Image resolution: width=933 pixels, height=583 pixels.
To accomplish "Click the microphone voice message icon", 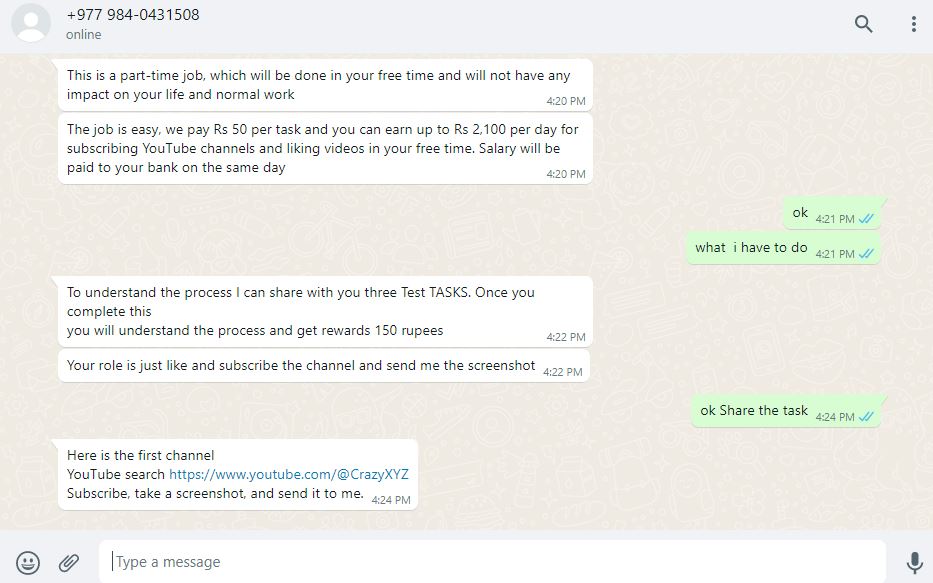I will click(913, 562).
